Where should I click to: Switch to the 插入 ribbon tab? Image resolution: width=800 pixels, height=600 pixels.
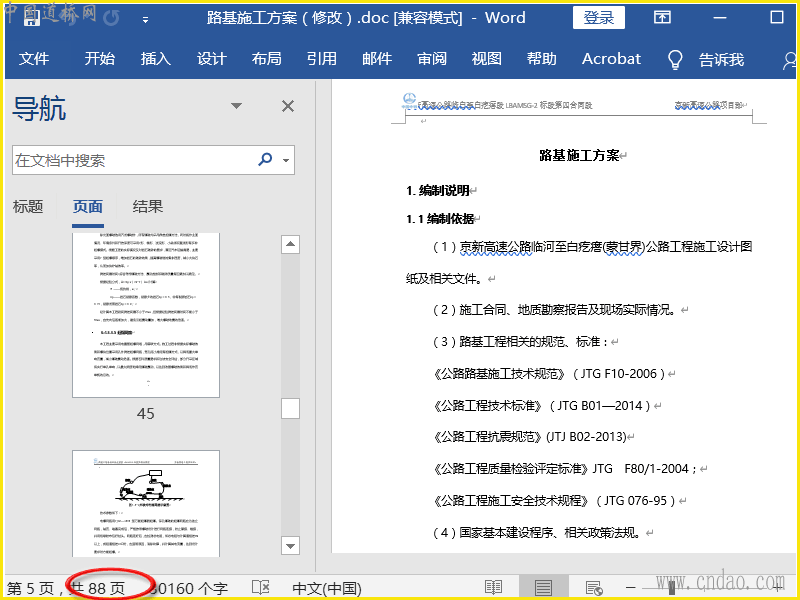[x=156, y=59]
